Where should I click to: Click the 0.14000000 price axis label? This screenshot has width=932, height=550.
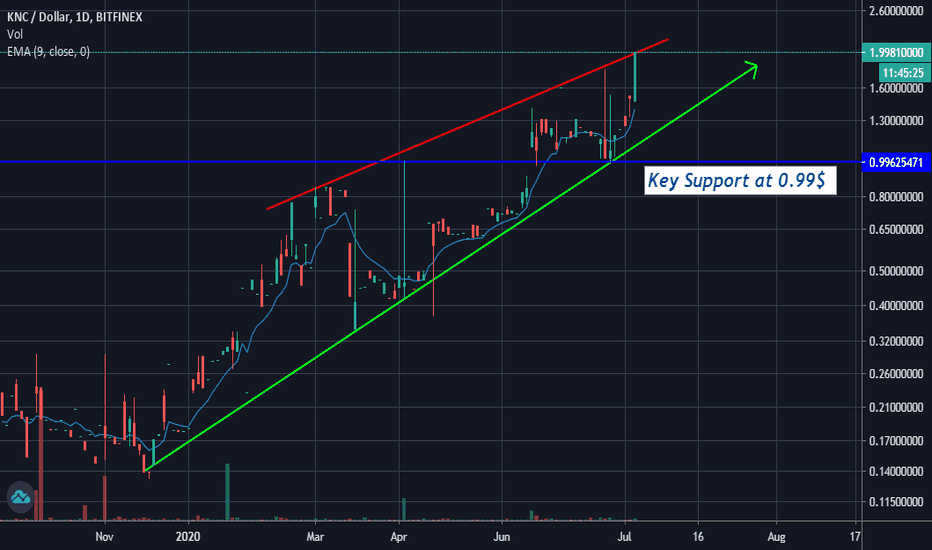click(896, 472)
